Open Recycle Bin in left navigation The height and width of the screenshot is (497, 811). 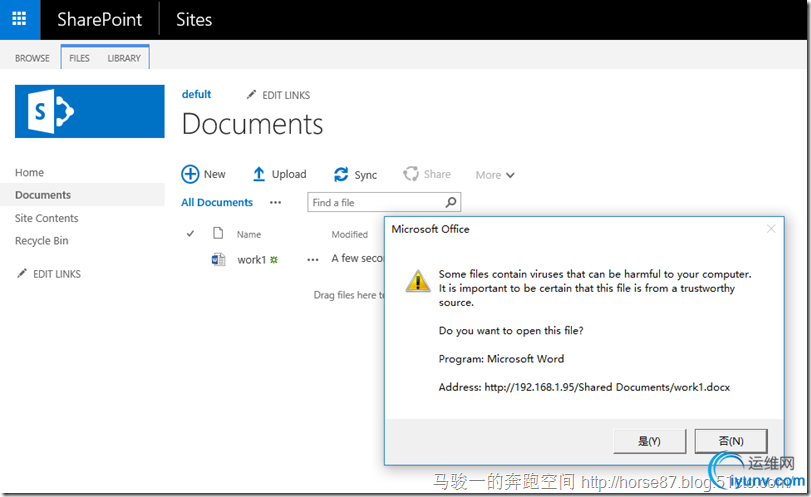(41, 240)
